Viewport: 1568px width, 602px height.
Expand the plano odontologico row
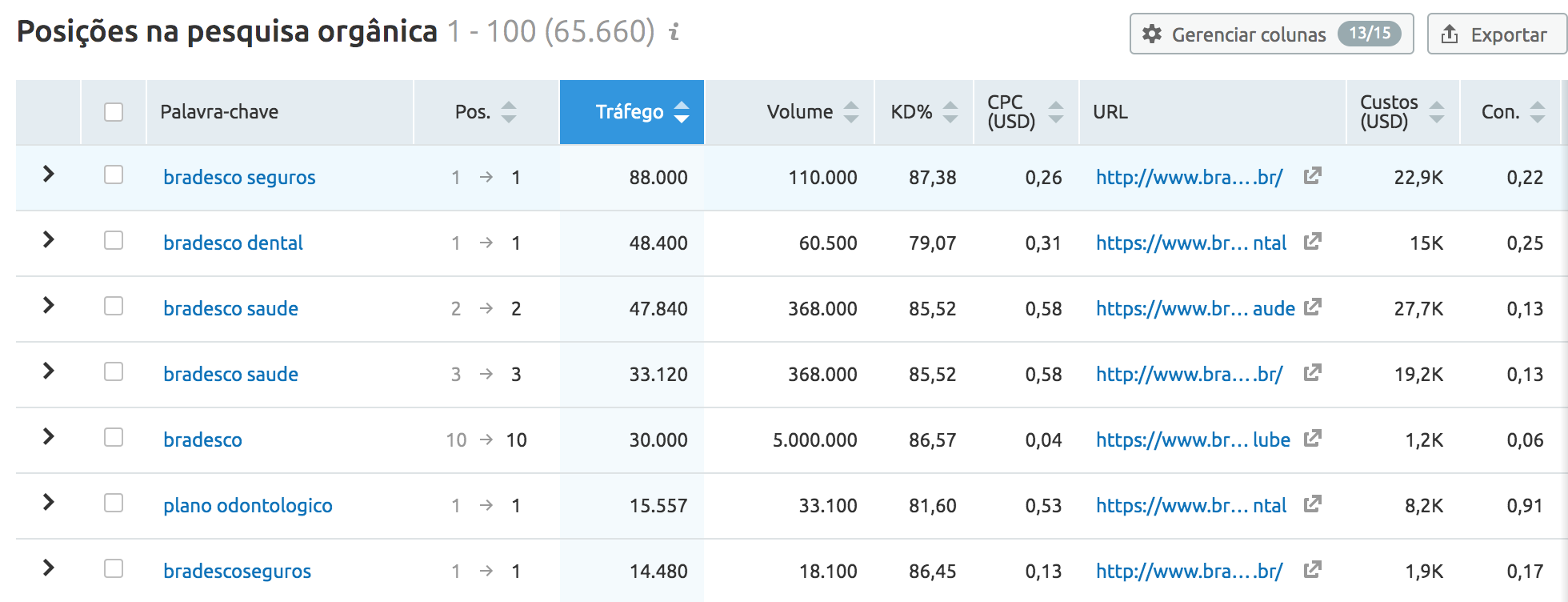coord(49,502)
